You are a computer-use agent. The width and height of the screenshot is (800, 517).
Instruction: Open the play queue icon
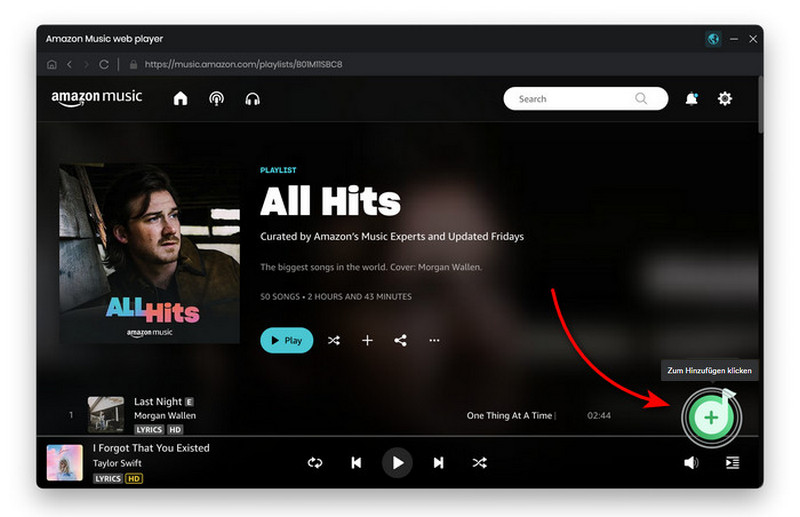point(732,463)
